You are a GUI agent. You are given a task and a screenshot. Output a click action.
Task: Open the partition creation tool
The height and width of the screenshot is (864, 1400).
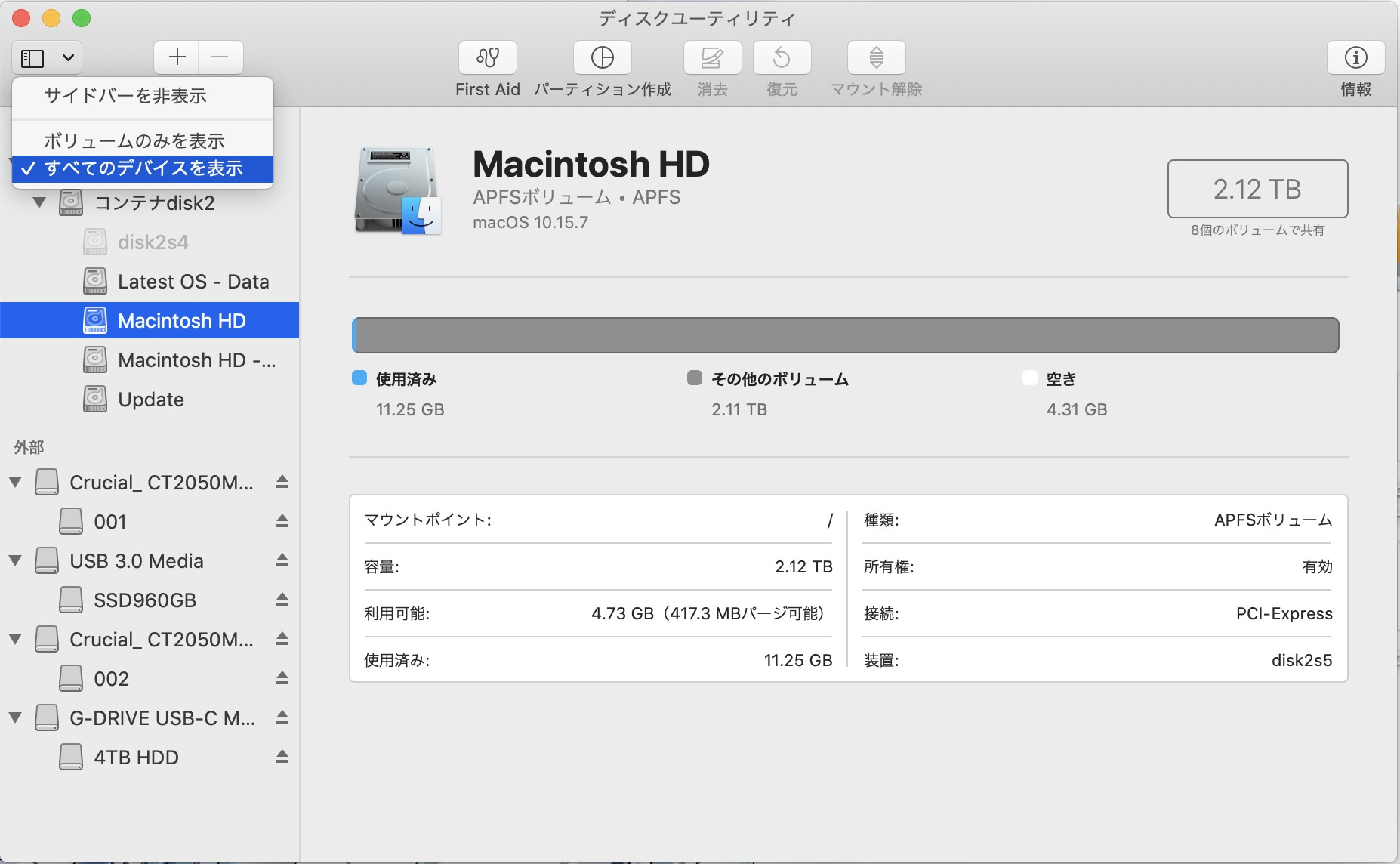602,58
